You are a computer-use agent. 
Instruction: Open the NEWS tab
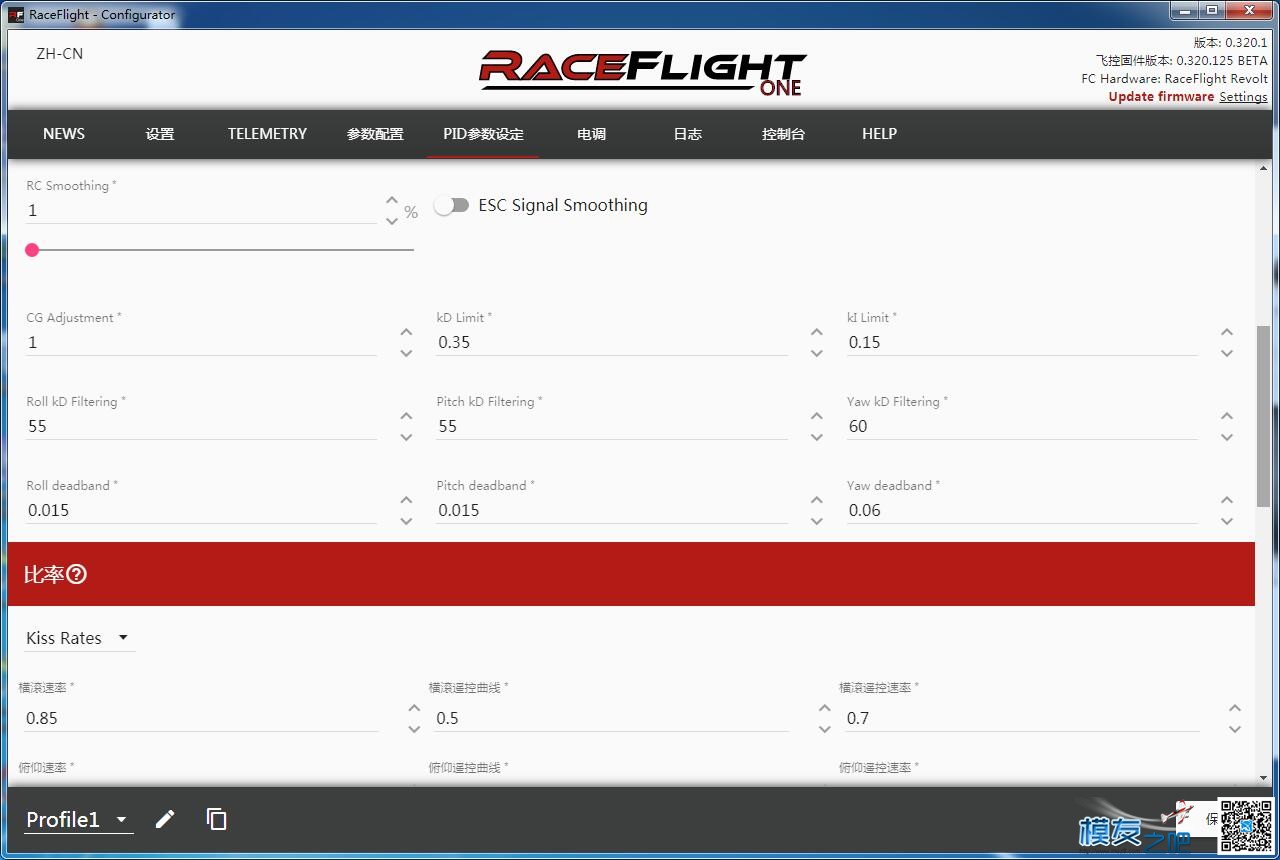[64, 134]
